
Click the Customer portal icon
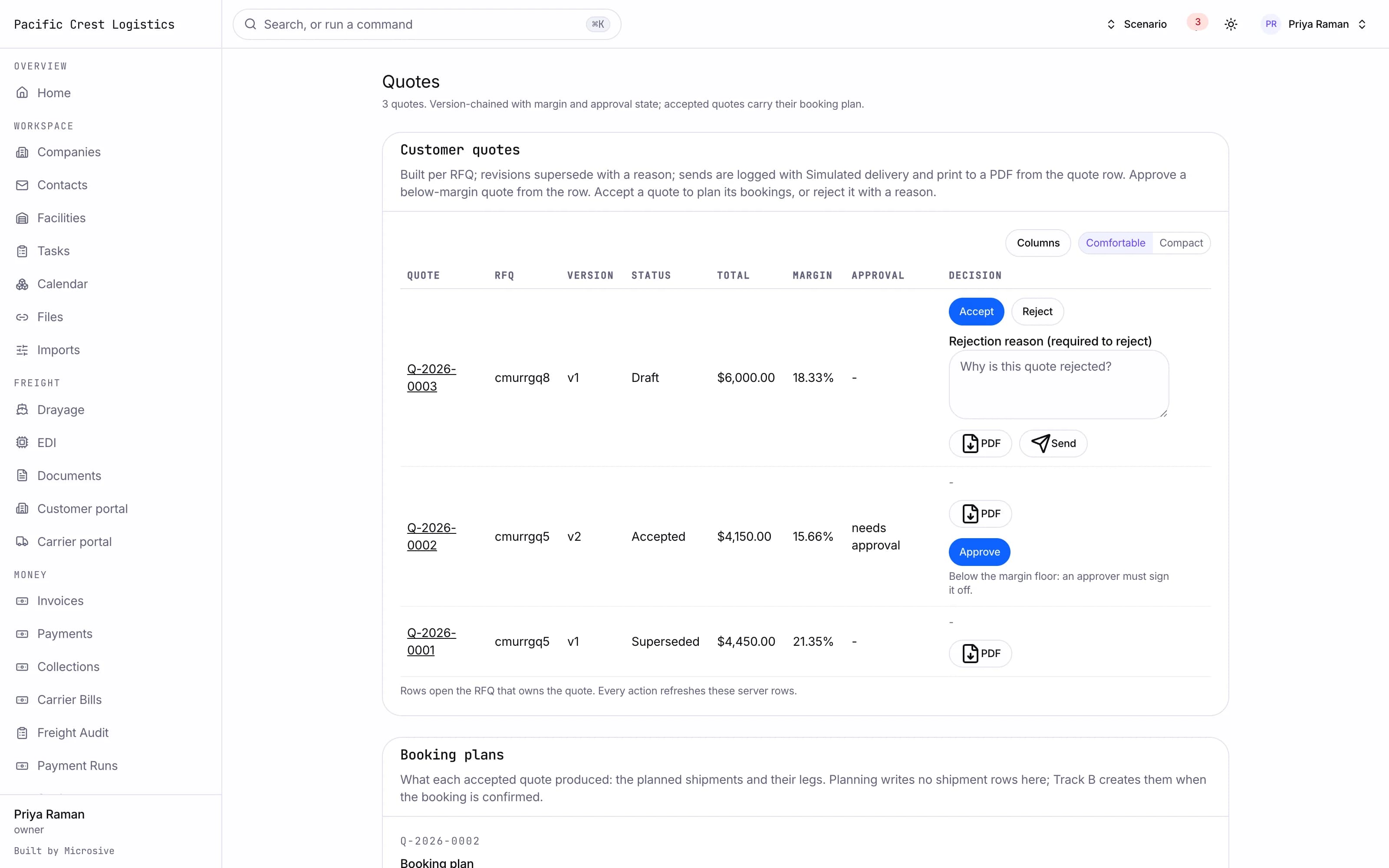(22, 509)
